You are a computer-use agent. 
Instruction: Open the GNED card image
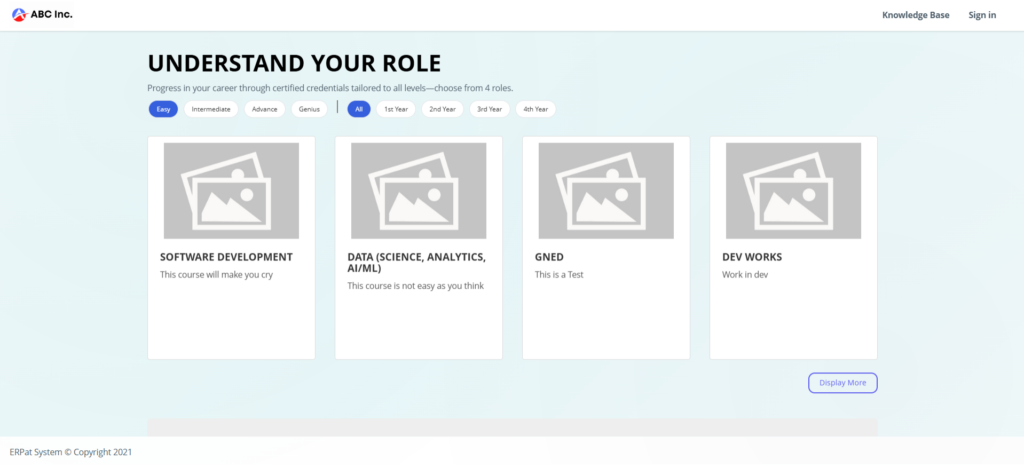click(x=606, y=191)
